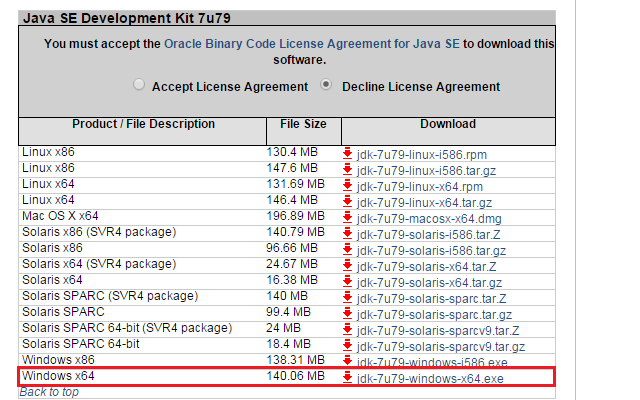Screen dimensions: 640x400
Task: Click the 140.06 MB file size cell
Action: click(296, 376)
